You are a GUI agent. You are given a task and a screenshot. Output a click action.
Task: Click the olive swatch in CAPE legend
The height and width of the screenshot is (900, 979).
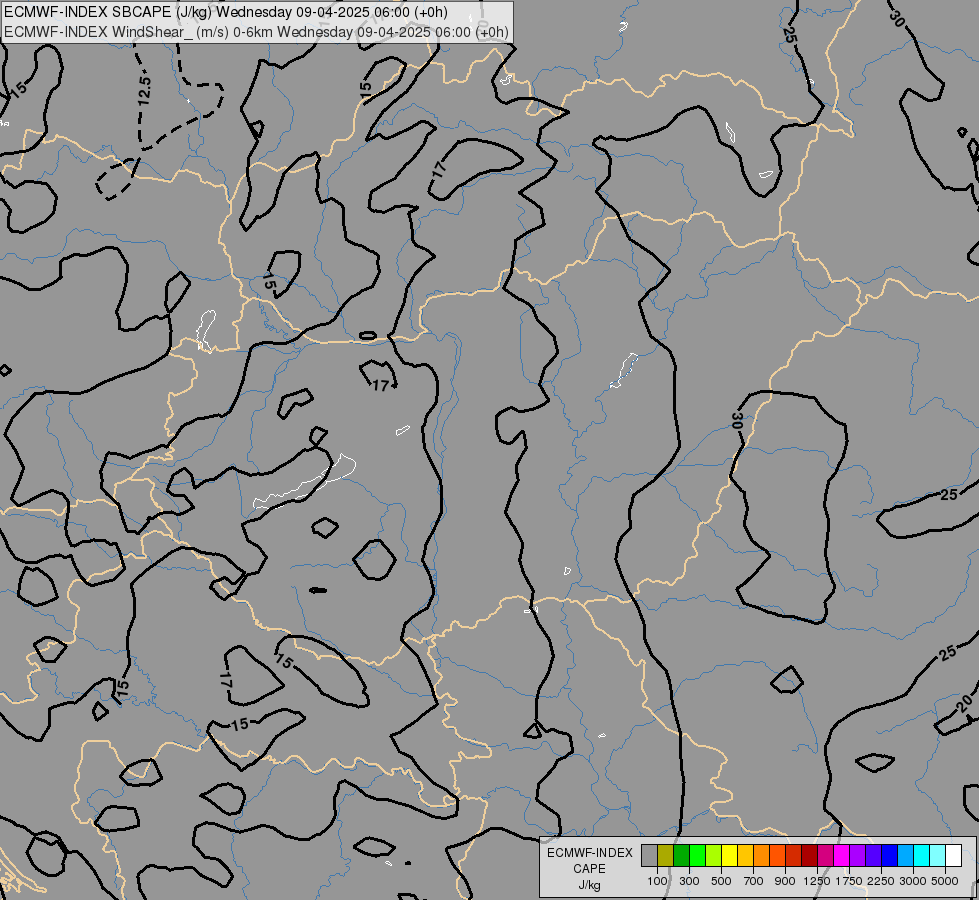pos(666,856)
